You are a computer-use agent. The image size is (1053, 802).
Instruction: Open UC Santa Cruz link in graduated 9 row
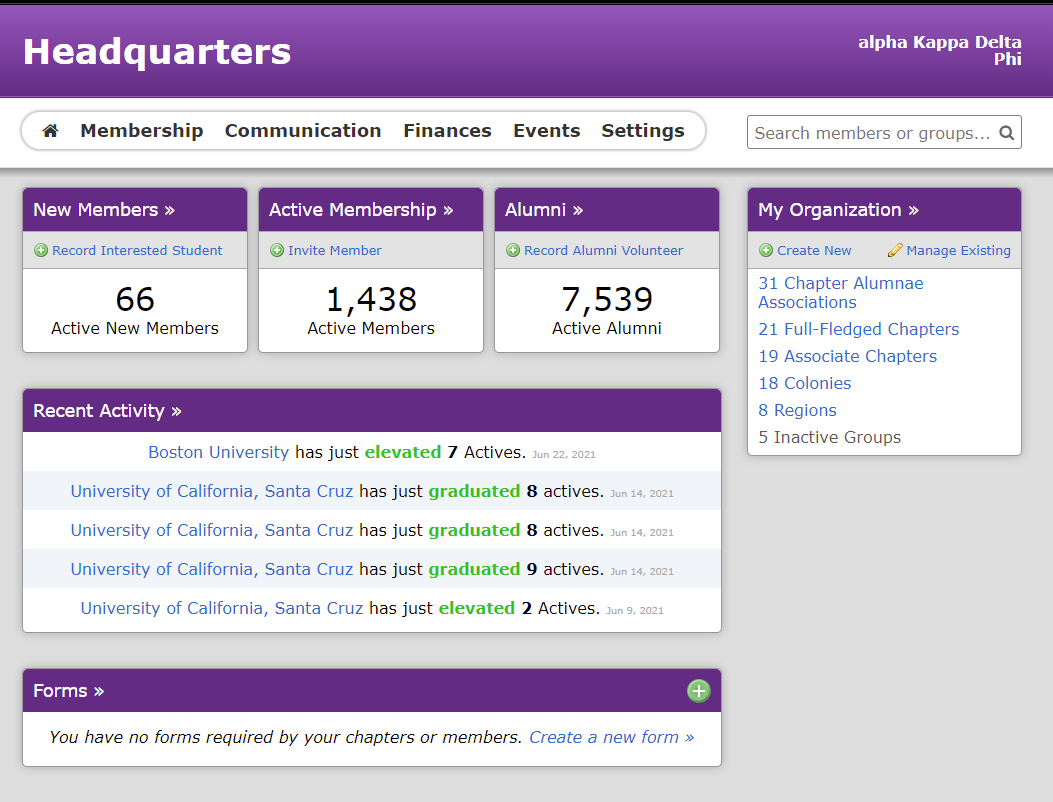pos(212,570)
